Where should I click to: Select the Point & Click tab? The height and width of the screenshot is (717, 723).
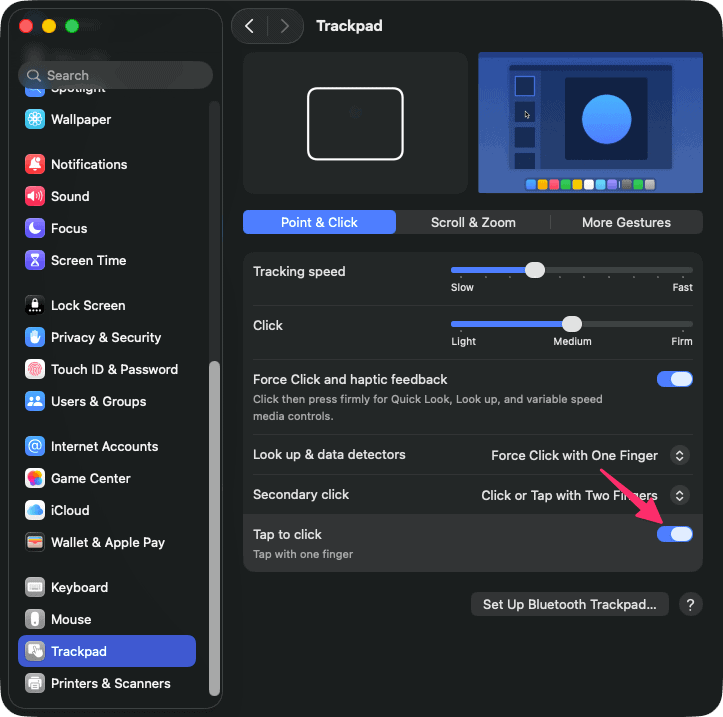(x=319, y=222)
